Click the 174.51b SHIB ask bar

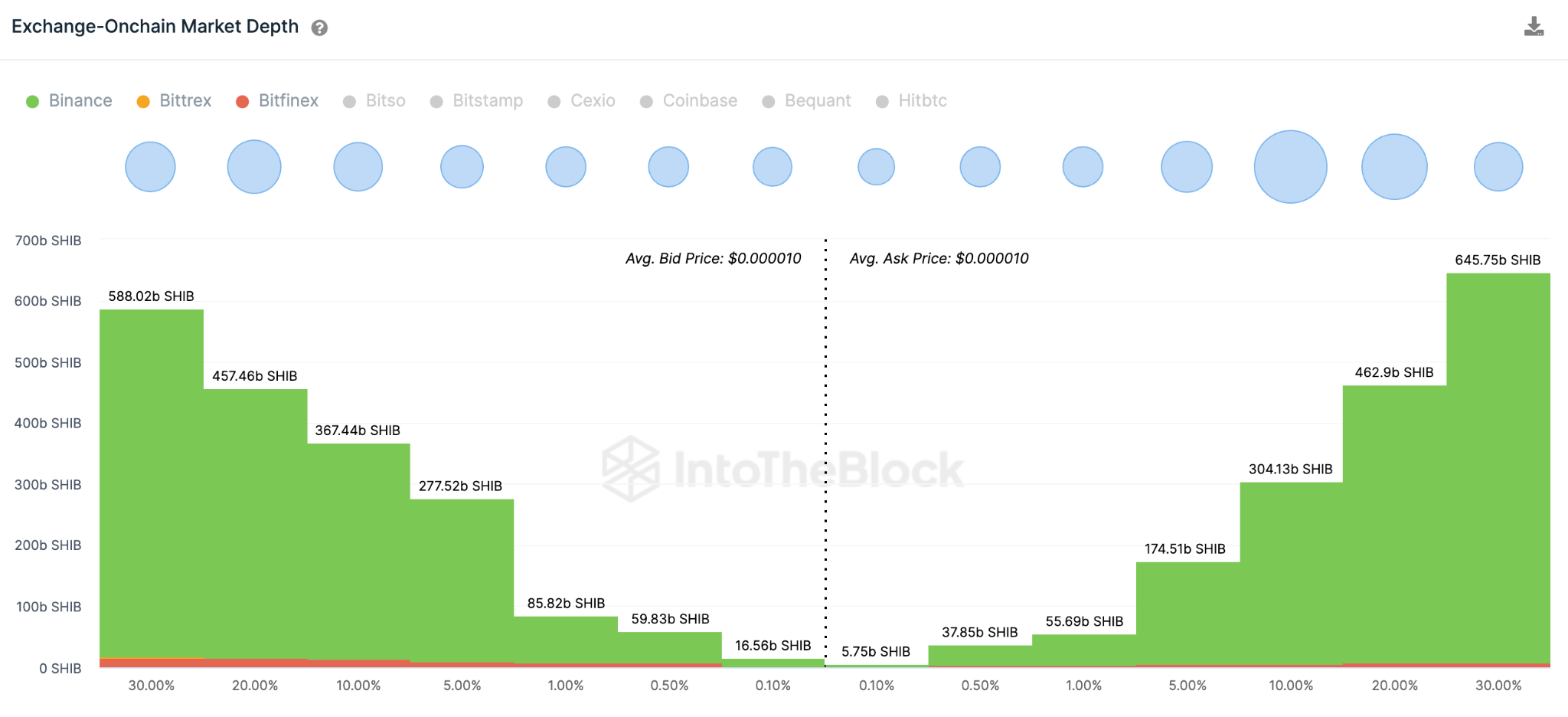[x=1187, y=613]
